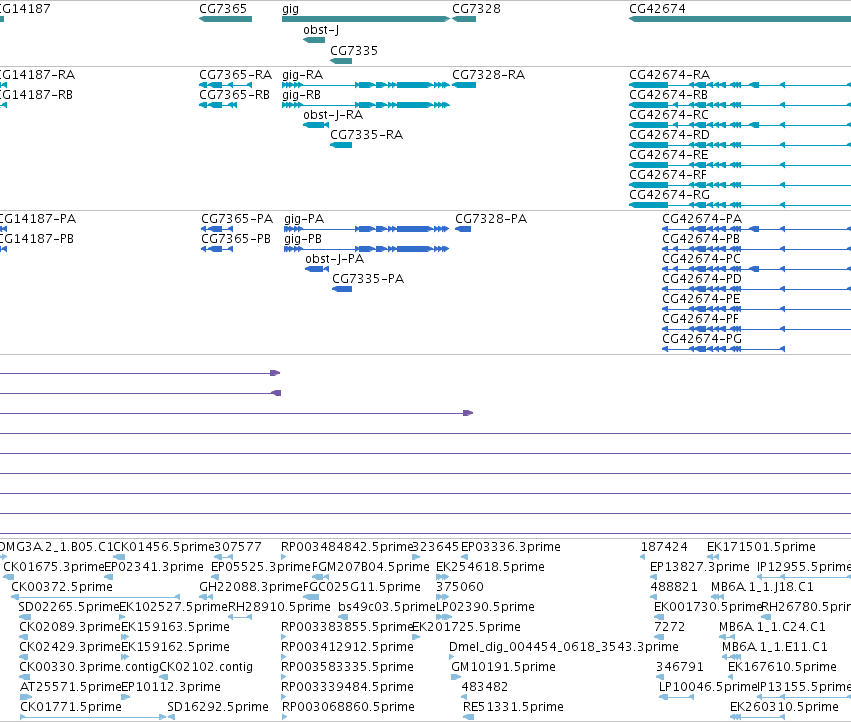This screenshot has width=851, height=722.
Task: Click EST feature EK254618.5prime
Action: tap(442, 577)
